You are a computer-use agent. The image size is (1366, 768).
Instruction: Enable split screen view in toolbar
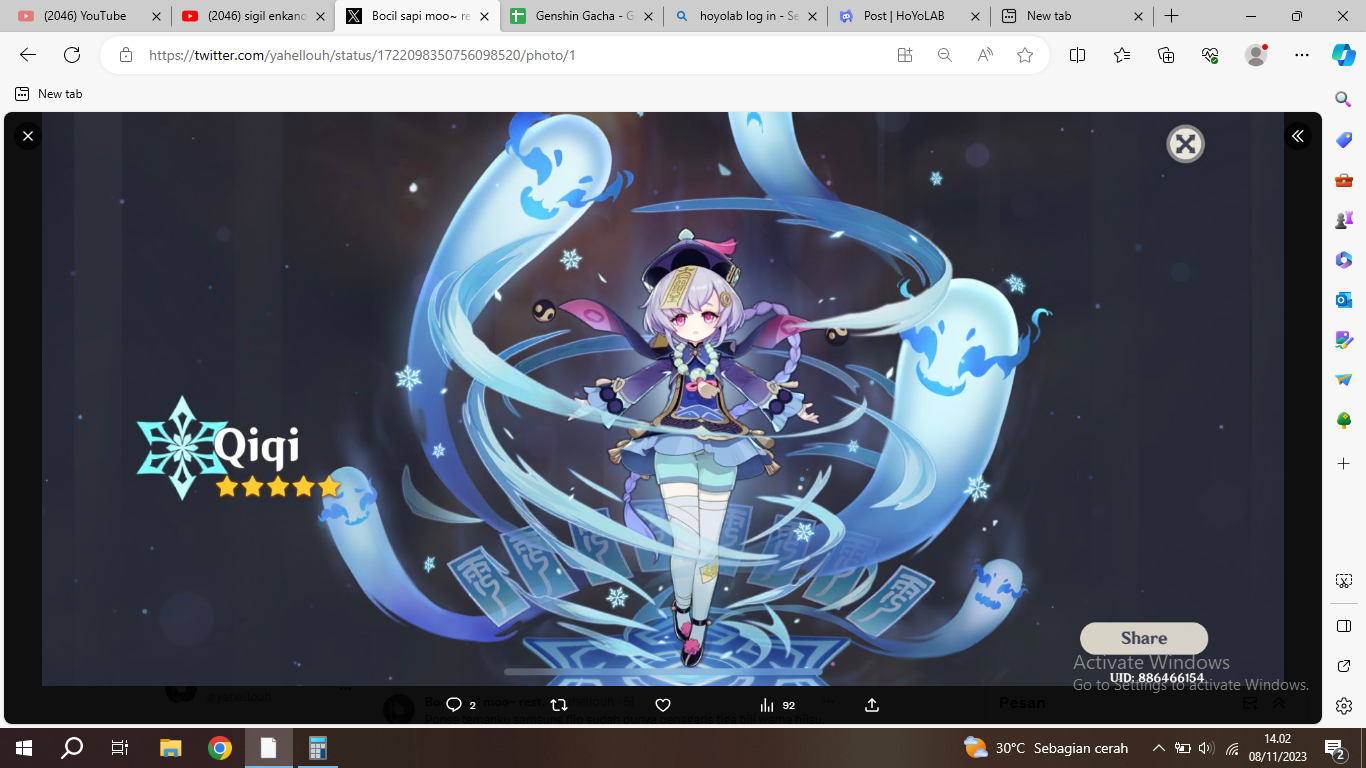1076,56
